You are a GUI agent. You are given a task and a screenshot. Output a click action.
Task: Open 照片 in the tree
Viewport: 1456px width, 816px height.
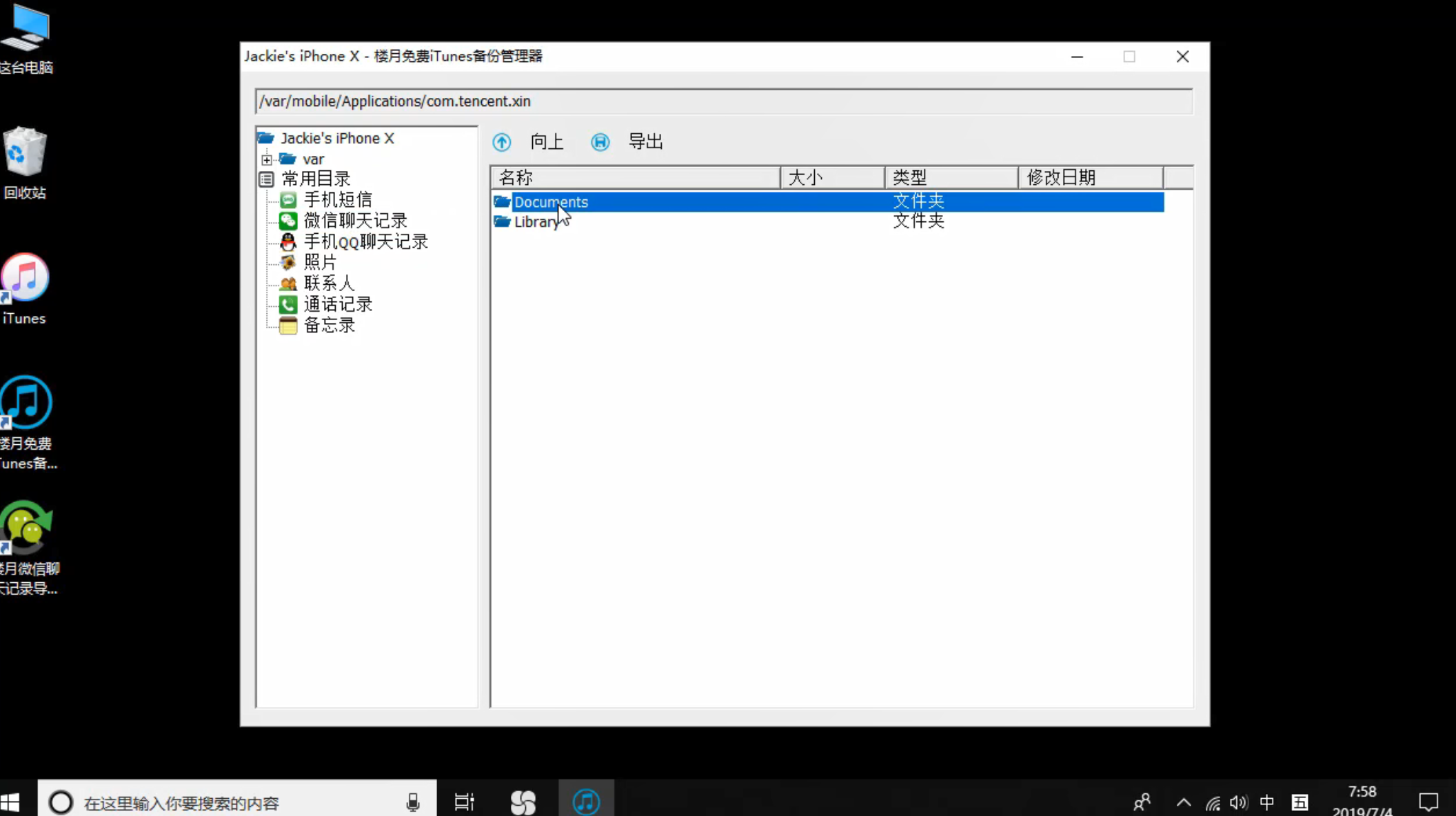point(320,262)
